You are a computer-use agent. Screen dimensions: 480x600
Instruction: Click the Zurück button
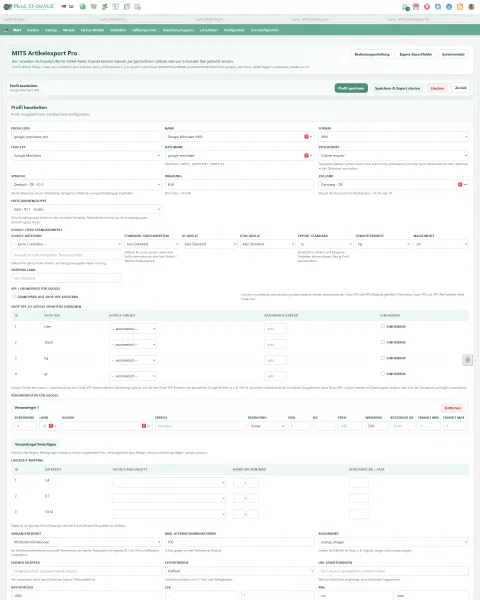click(x=460, y=88)
